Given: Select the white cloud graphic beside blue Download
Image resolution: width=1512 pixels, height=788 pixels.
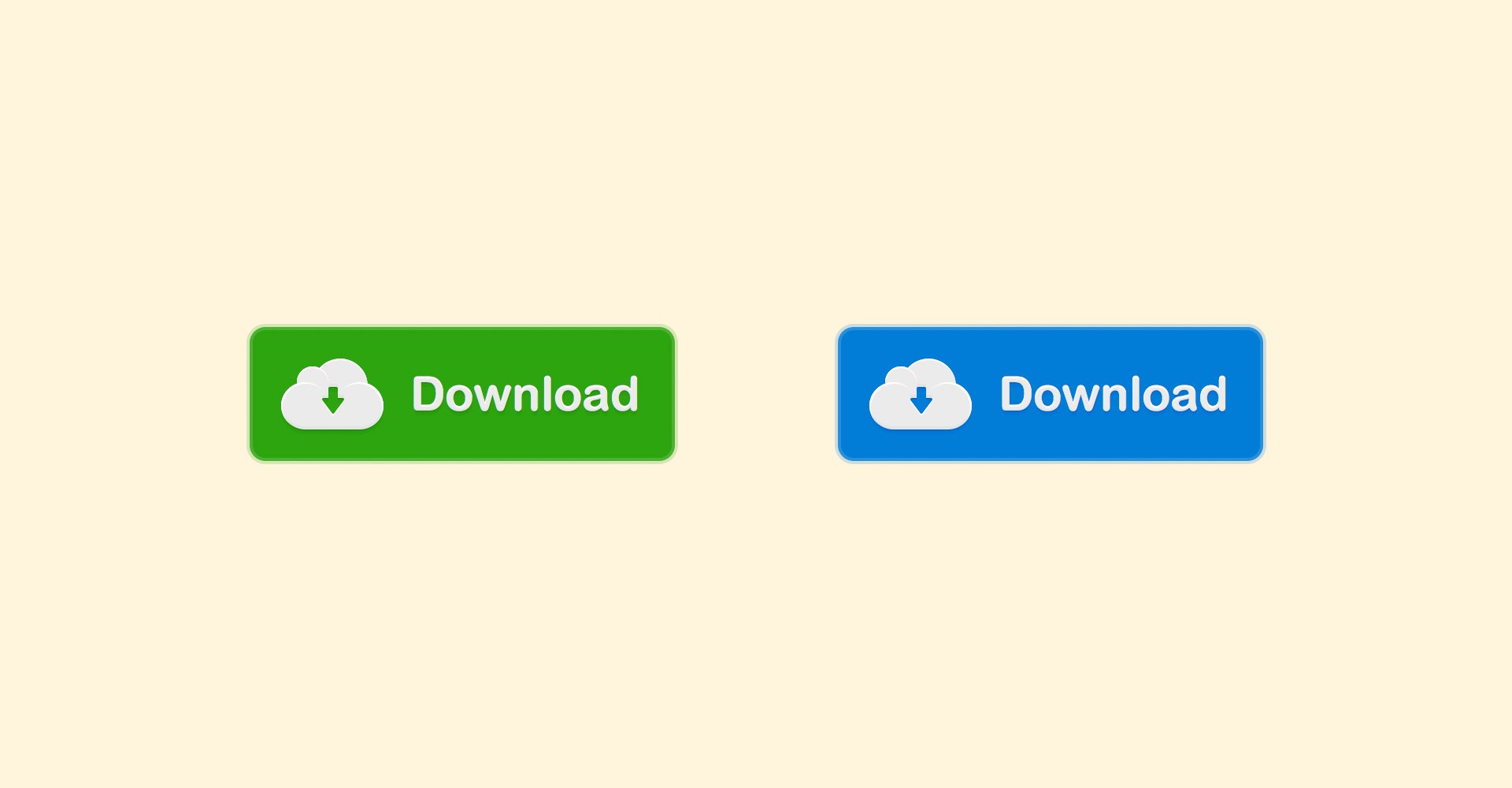Looking at the screenshot, I should click(x=921, y=394).
